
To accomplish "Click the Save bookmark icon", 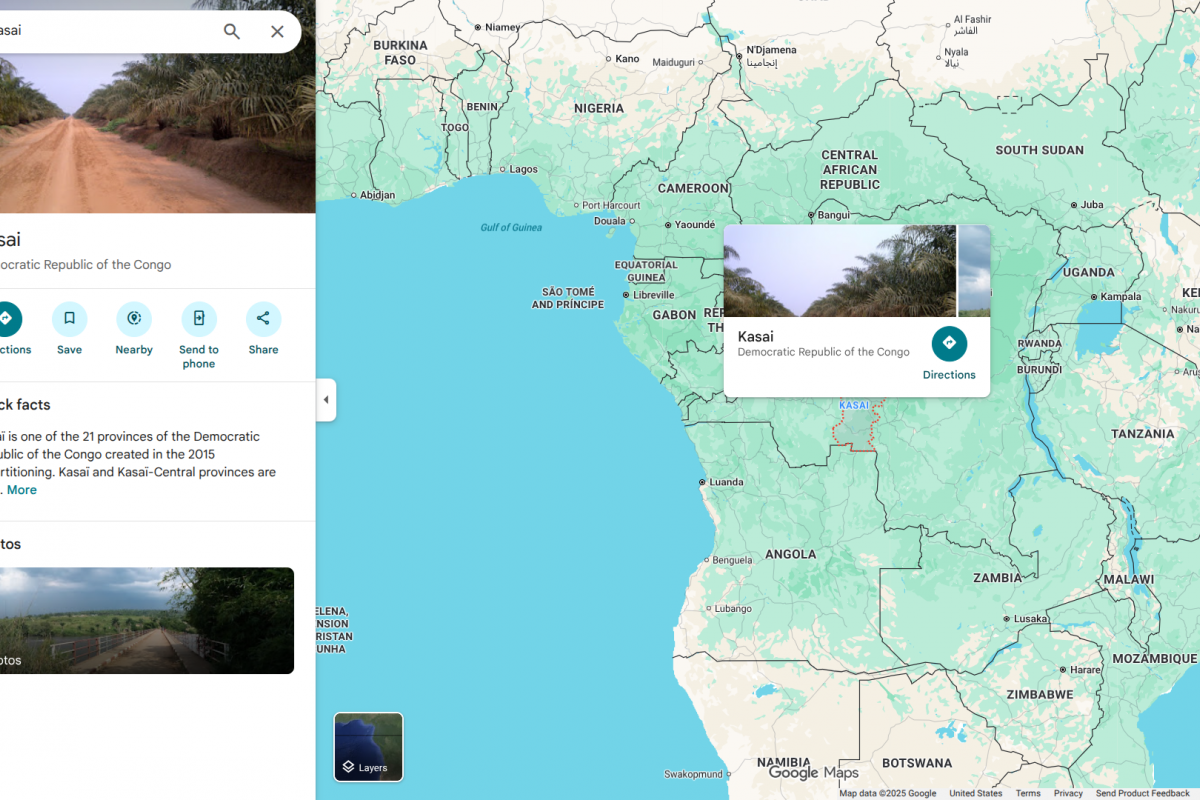I will [70, 319].
